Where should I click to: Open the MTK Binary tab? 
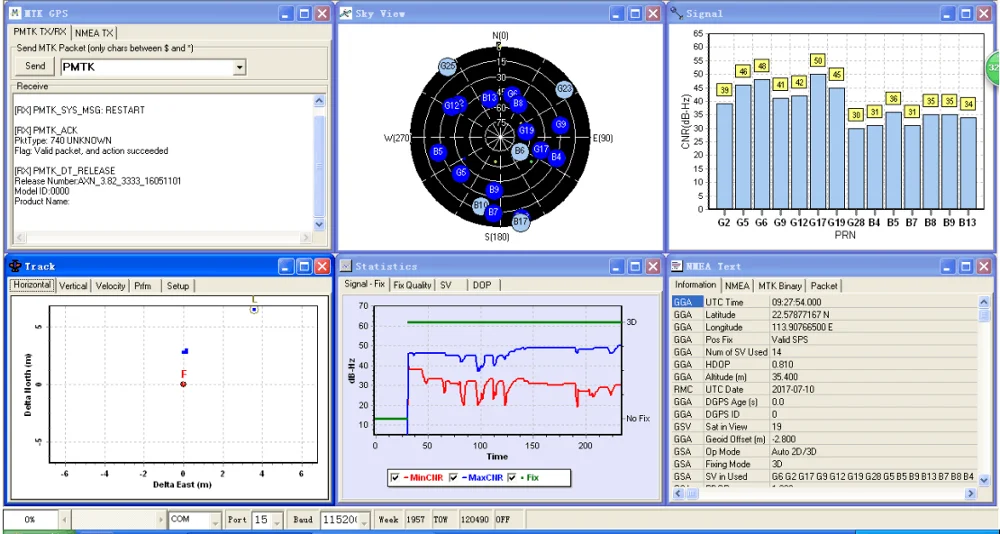(x=780, y=286)
